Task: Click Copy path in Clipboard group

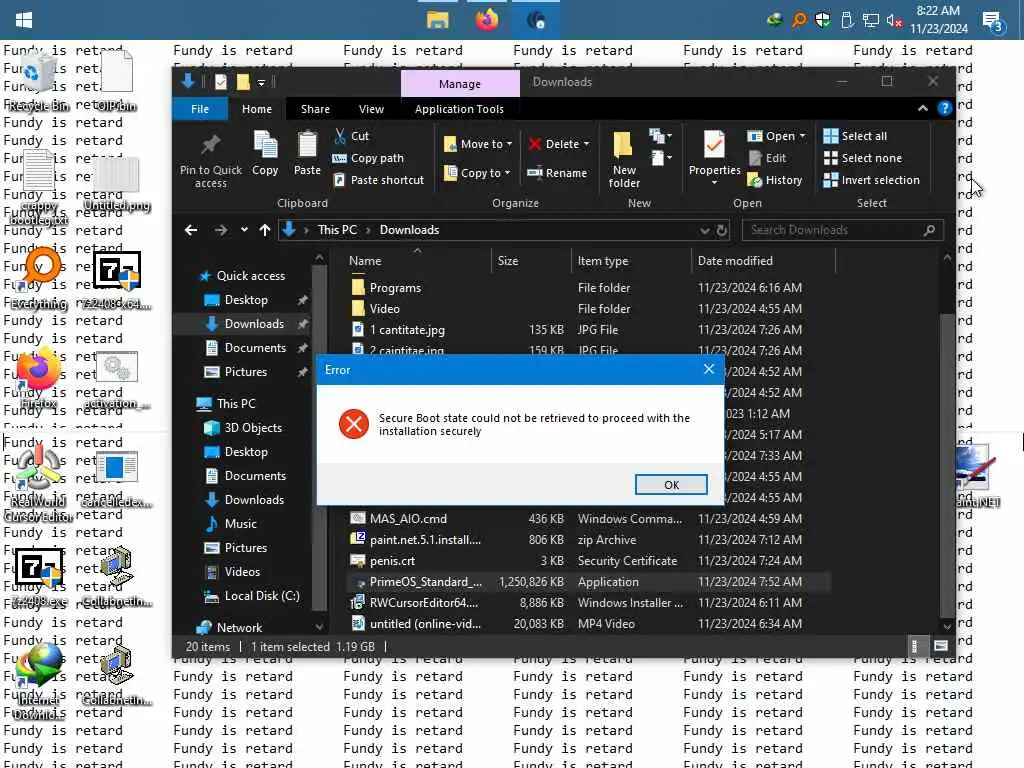Action: [368, 158]
